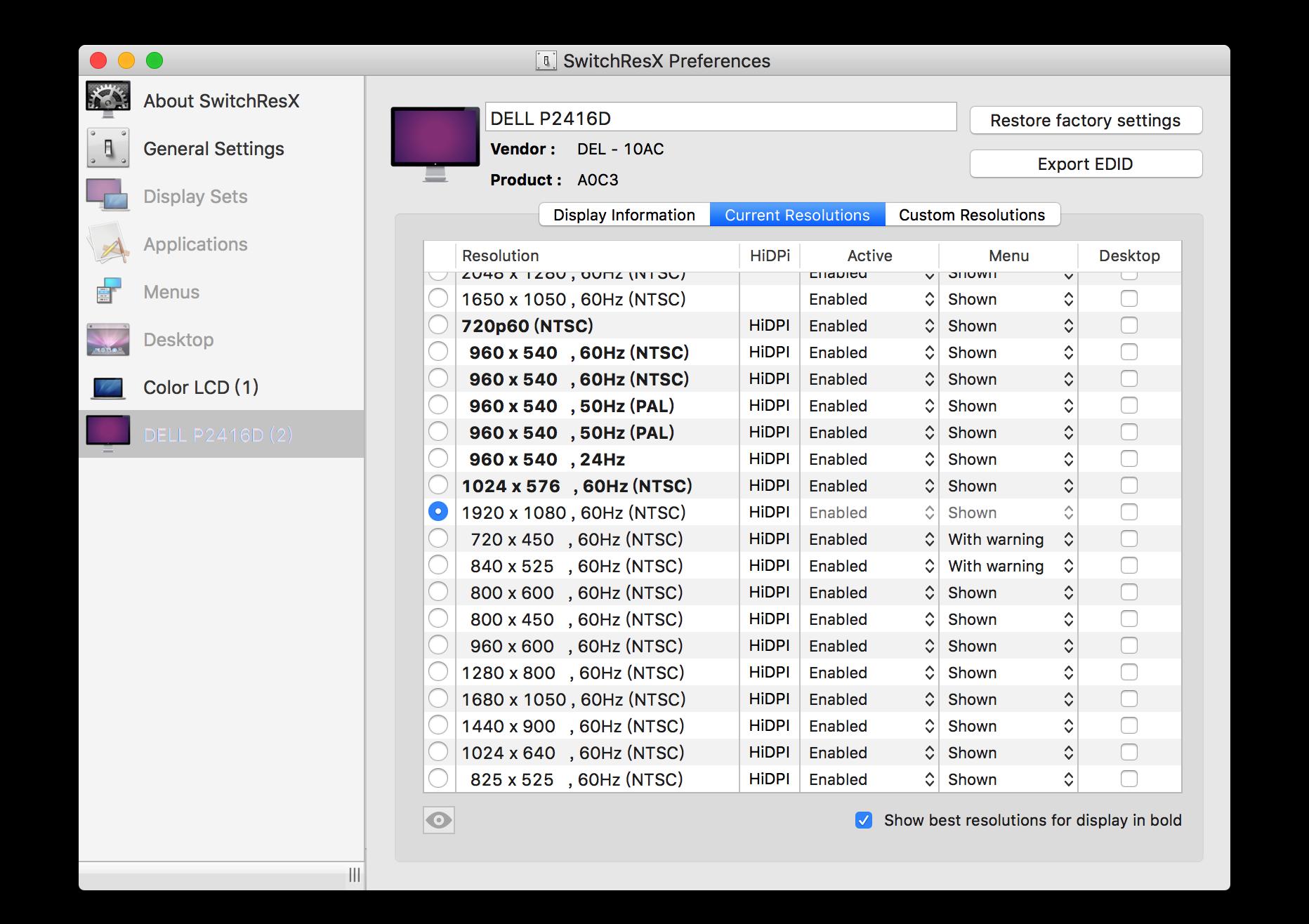Open About SwitchResX label in sidebar

coord(221,100)
